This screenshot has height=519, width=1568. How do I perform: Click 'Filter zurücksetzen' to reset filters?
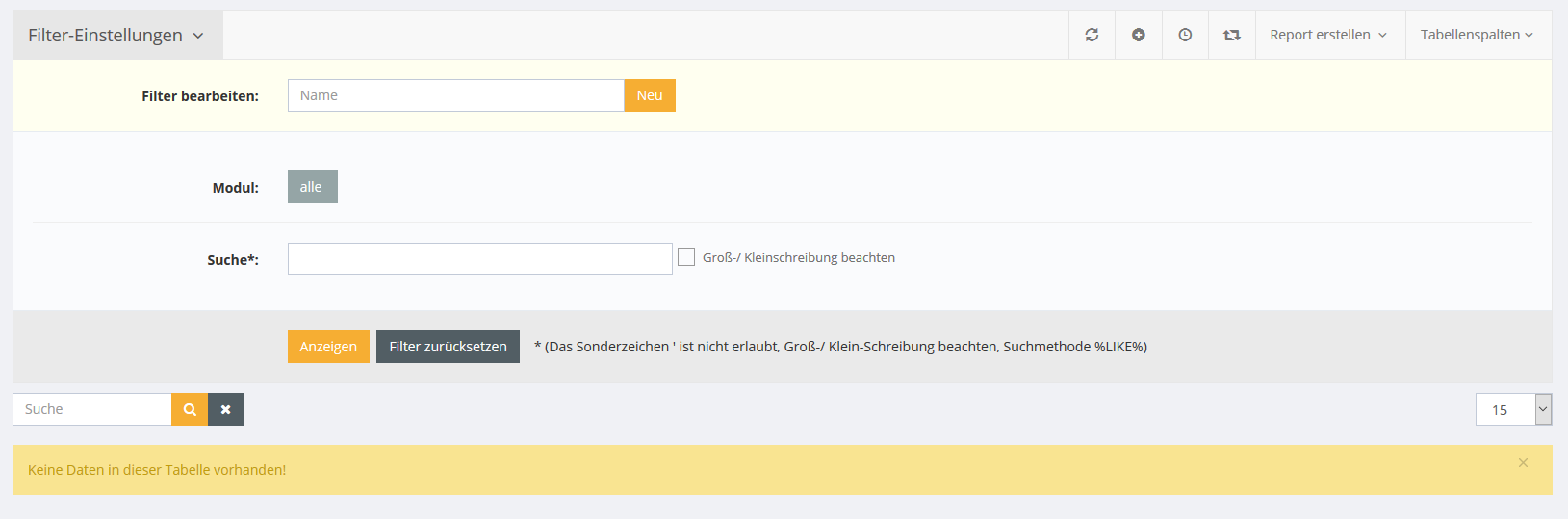tap(448, 347)
